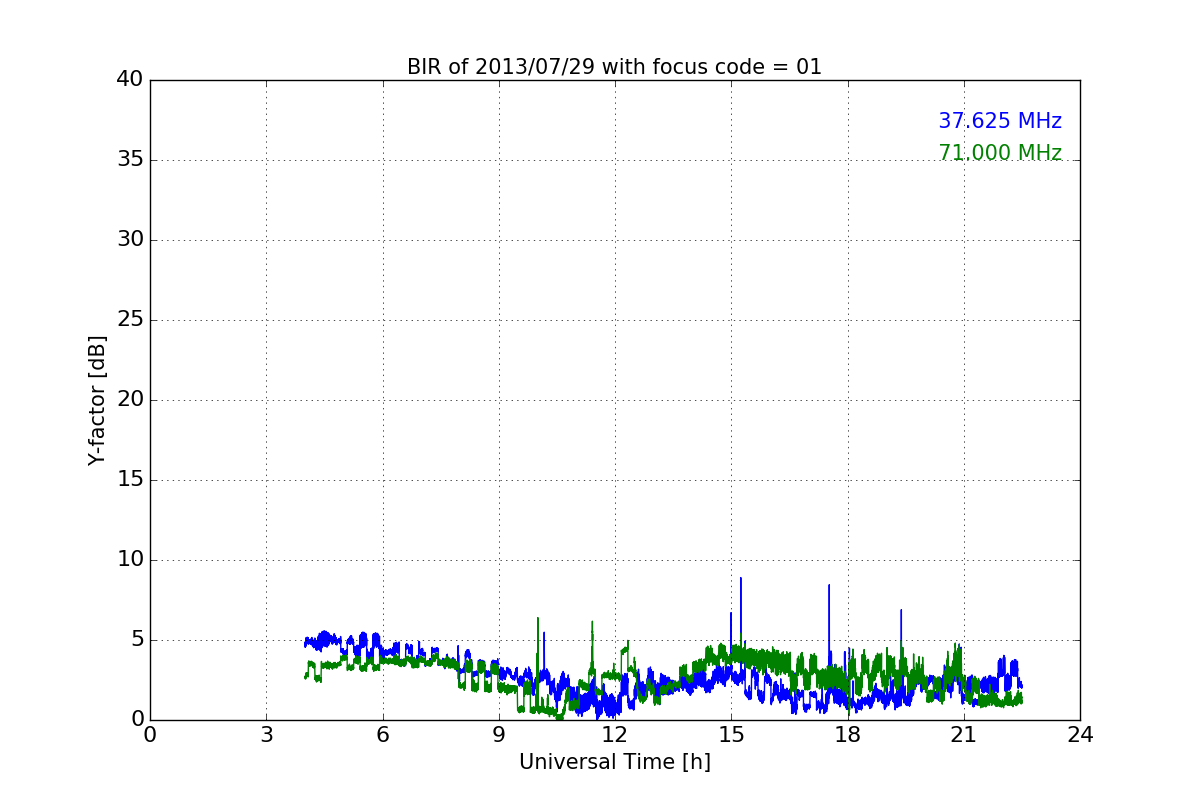The width and height of the screenshot is (1200, 800).
Task: Click the y-axis tick label "30"
Action: point(130,240)
